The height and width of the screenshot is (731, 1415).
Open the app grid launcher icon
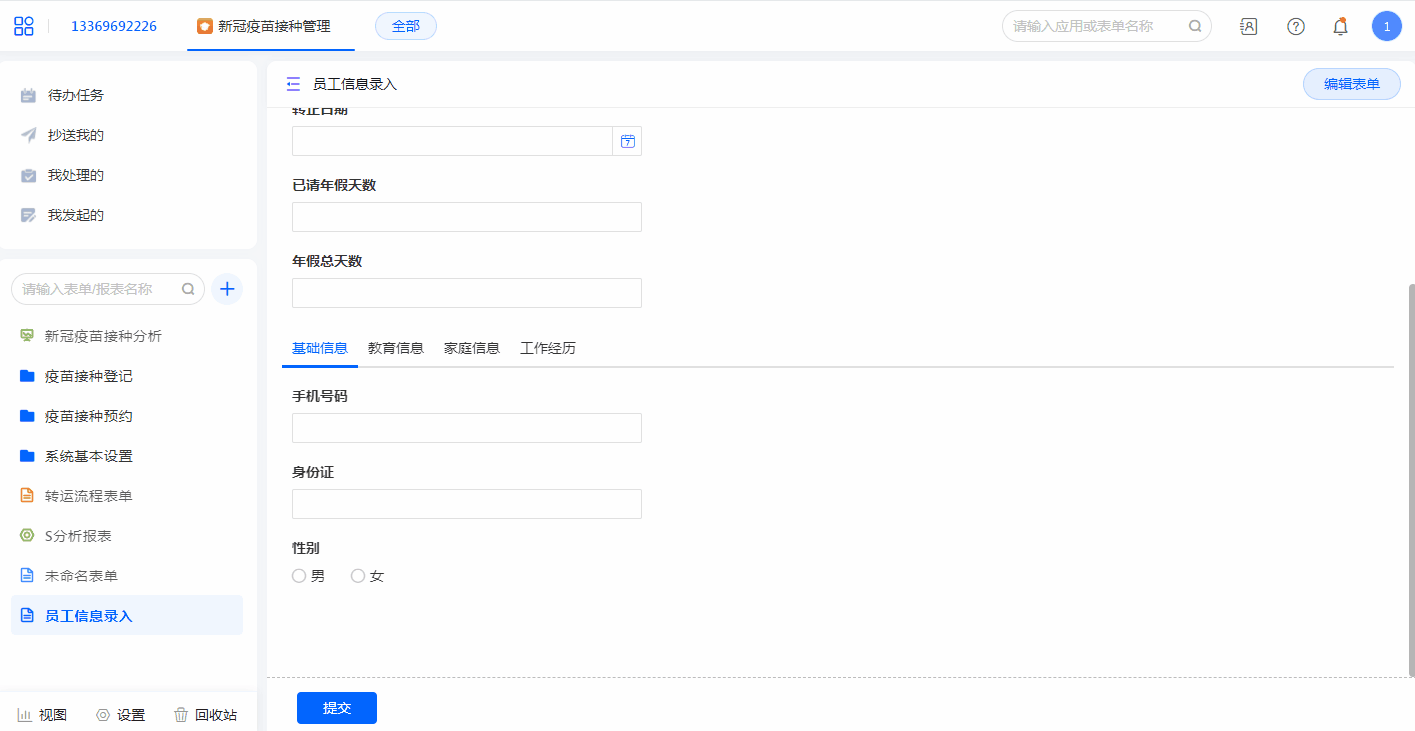point(24,26)
